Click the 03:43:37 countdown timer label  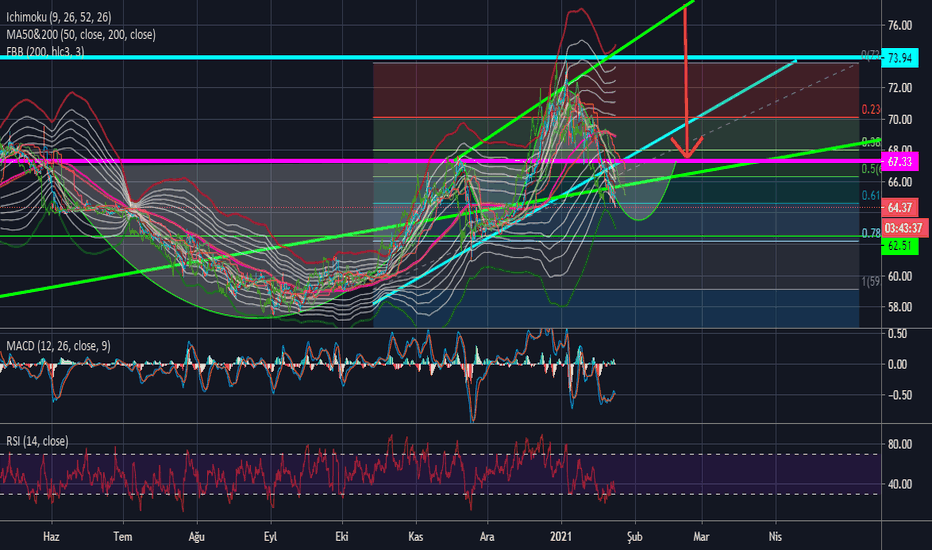pos(904,228)
